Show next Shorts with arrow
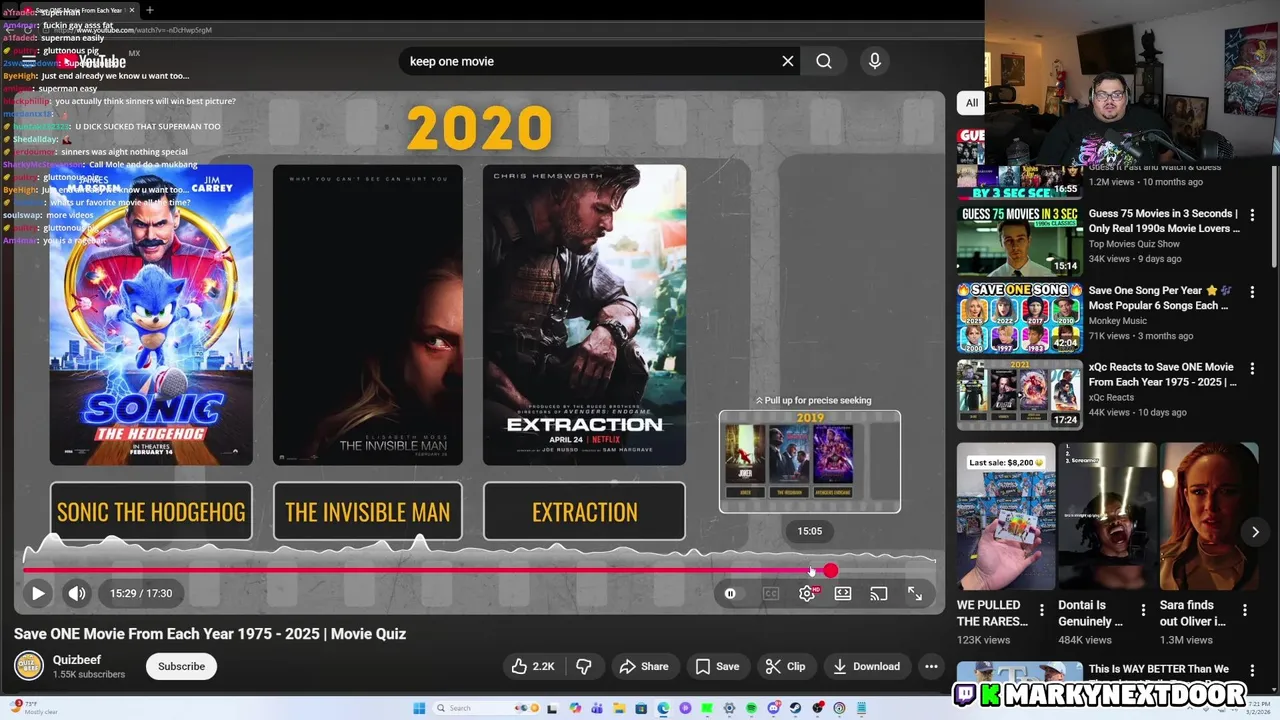This screenshot has height=720, width=1280. coord(1255,532)
